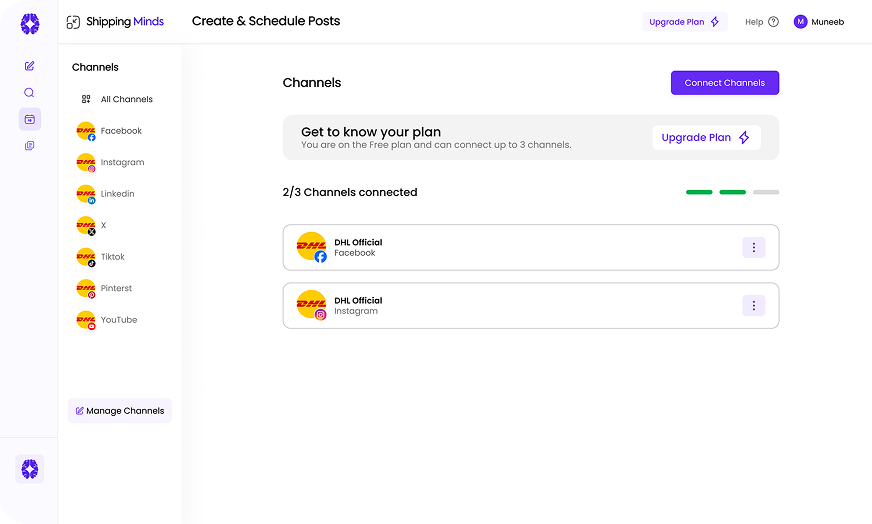Screen dimensions: 872x524
Task: Open the search icon in left sidebar
Action: 30,93
